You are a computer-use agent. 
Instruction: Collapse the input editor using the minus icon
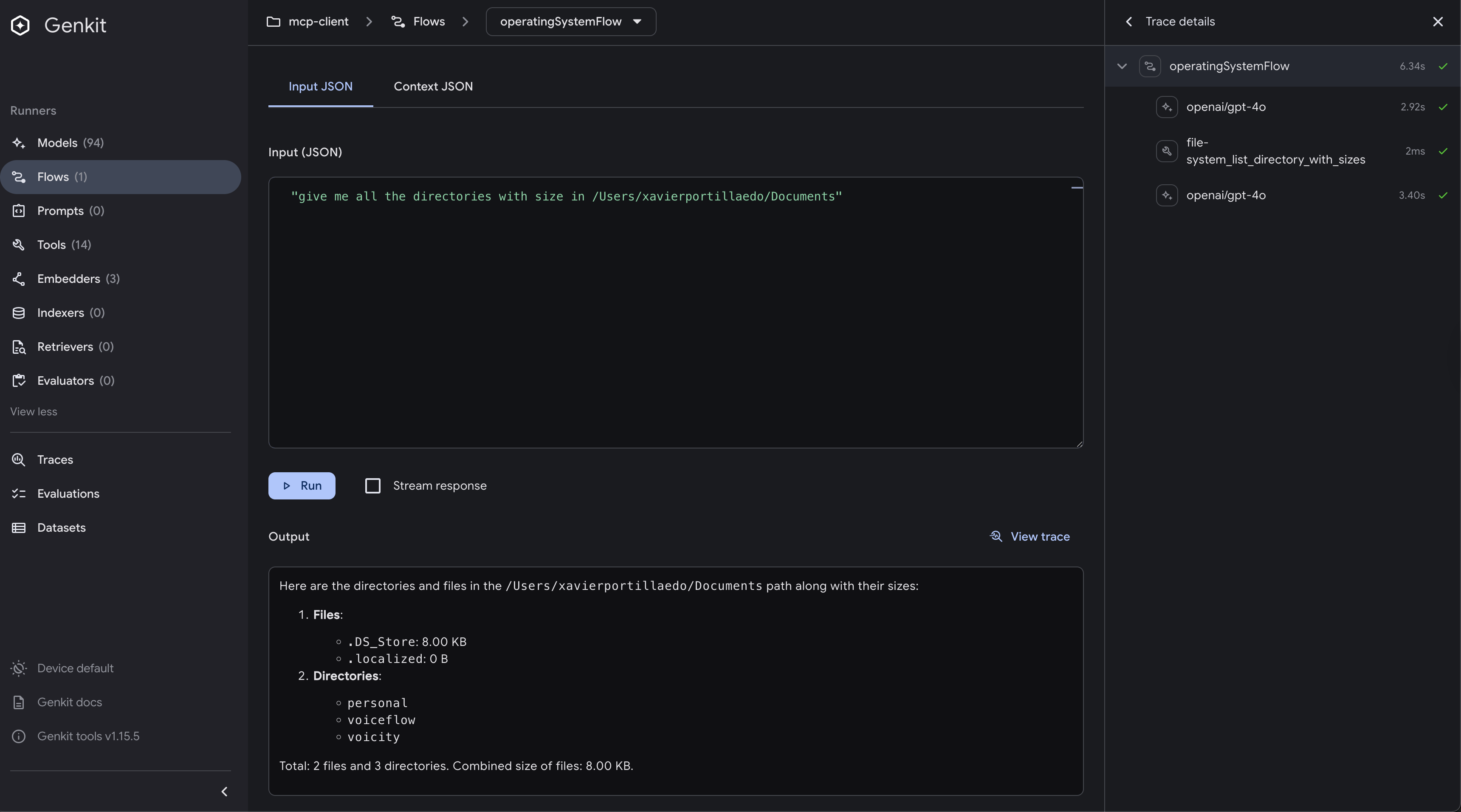click(1077, 188)
